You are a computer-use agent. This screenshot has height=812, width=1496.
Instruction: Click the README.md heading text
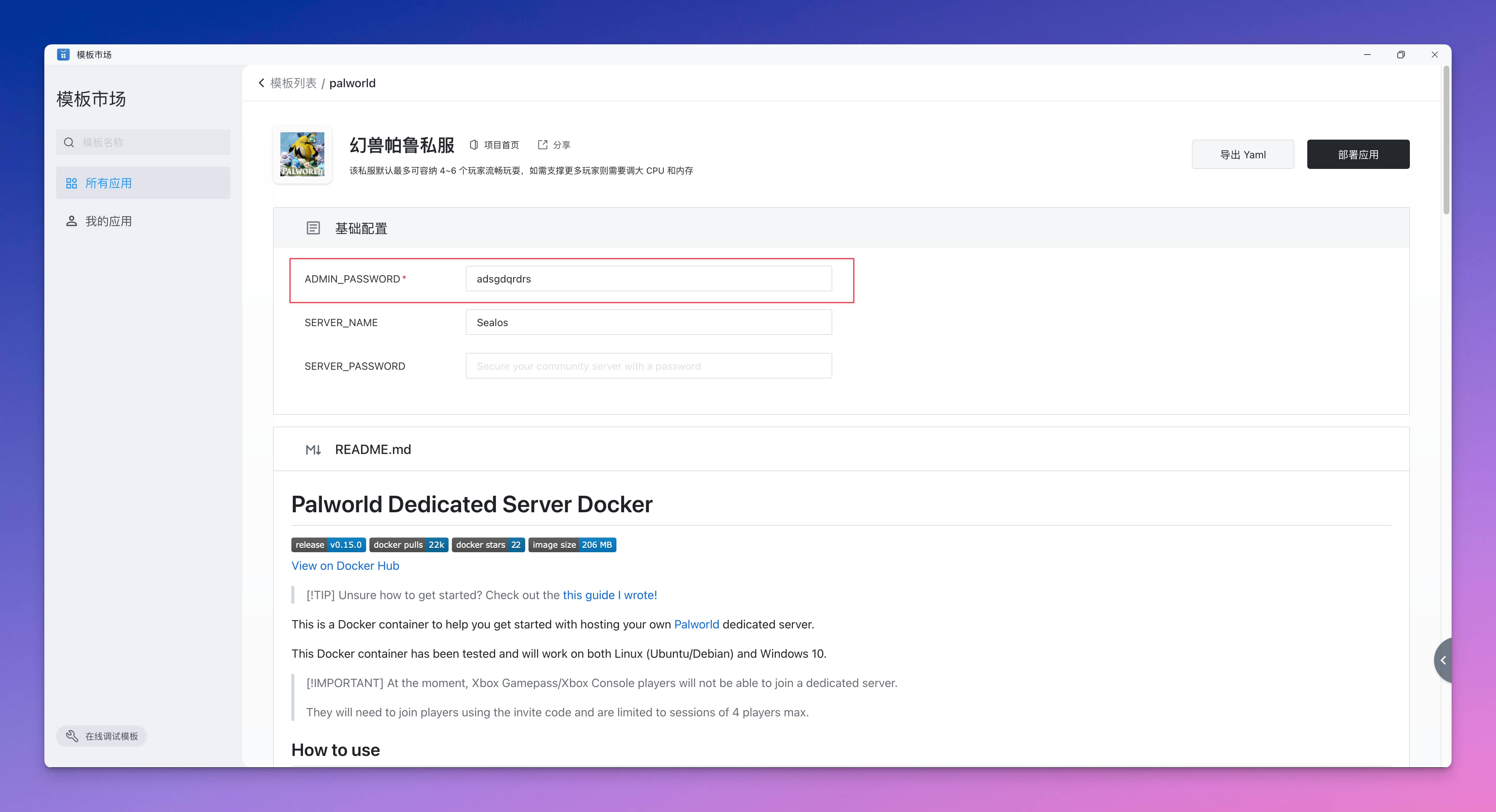coord(373,450)
